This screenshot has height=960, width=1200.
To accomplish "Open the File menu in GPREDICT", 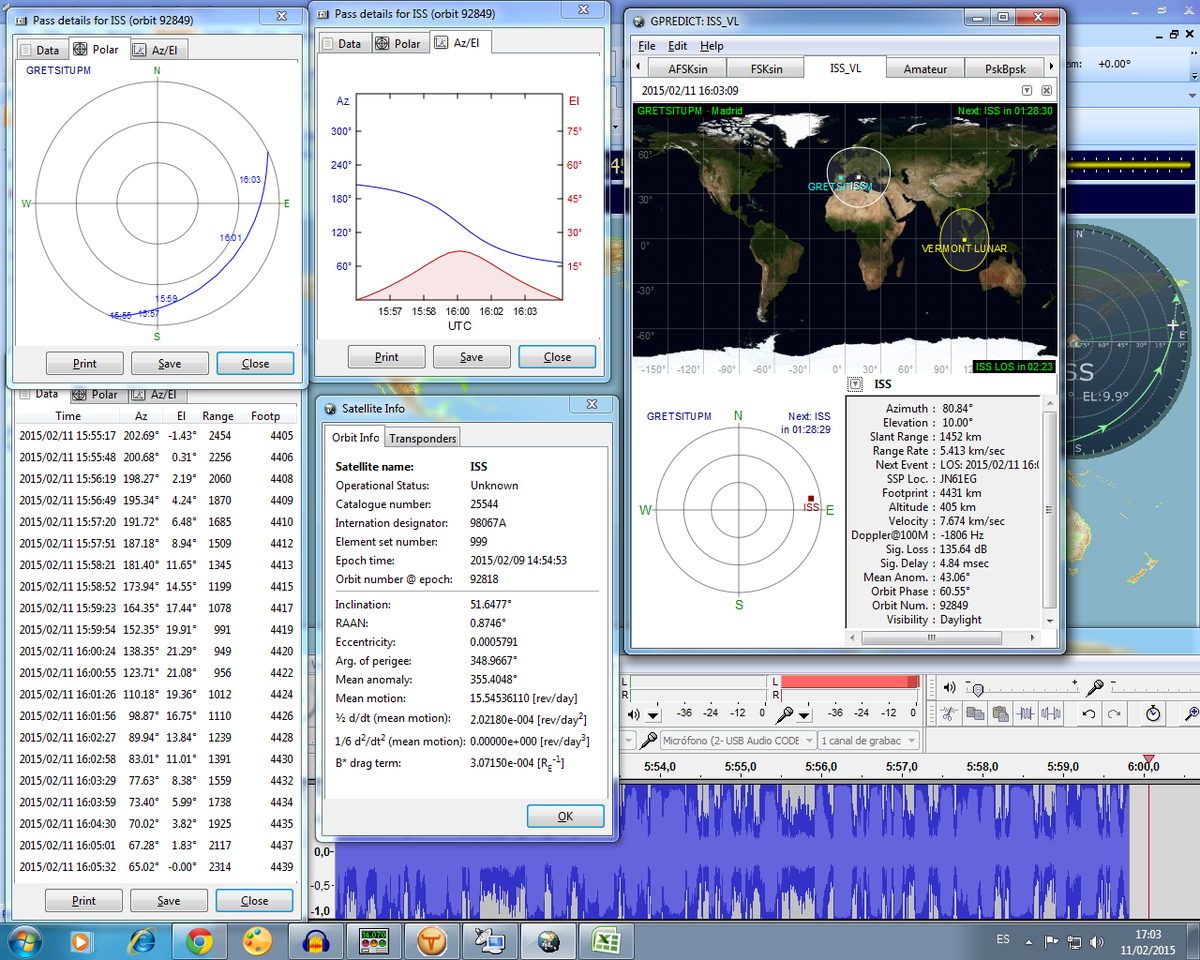I will click(x=646, y=46).
